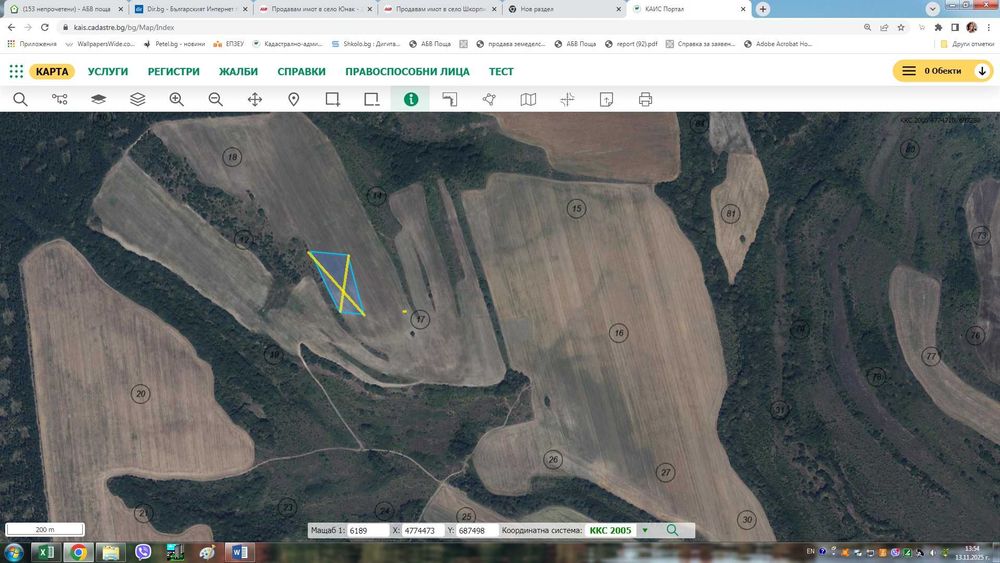Click parcel label 15 on map
The image size is (1000, 563).
point(577,208)
